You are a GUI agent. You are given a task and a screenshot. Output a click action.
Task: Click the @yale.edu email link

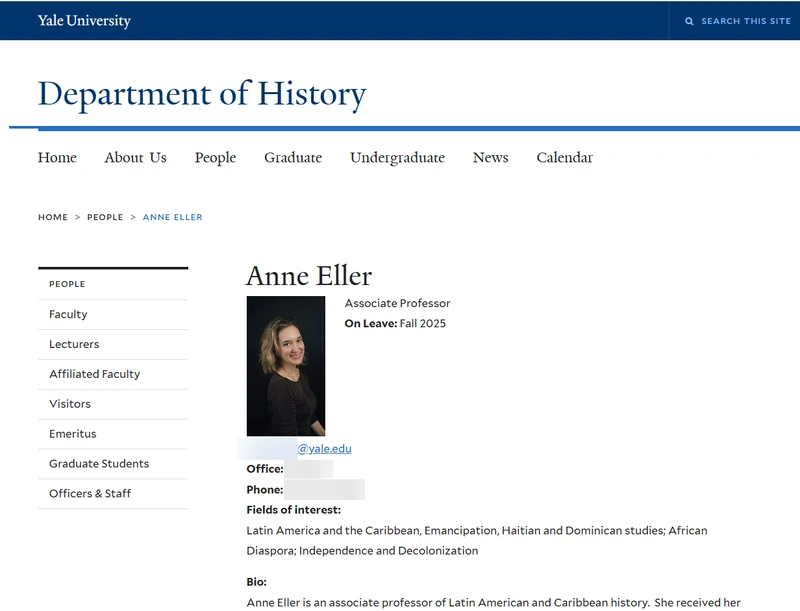pos(324,449)
